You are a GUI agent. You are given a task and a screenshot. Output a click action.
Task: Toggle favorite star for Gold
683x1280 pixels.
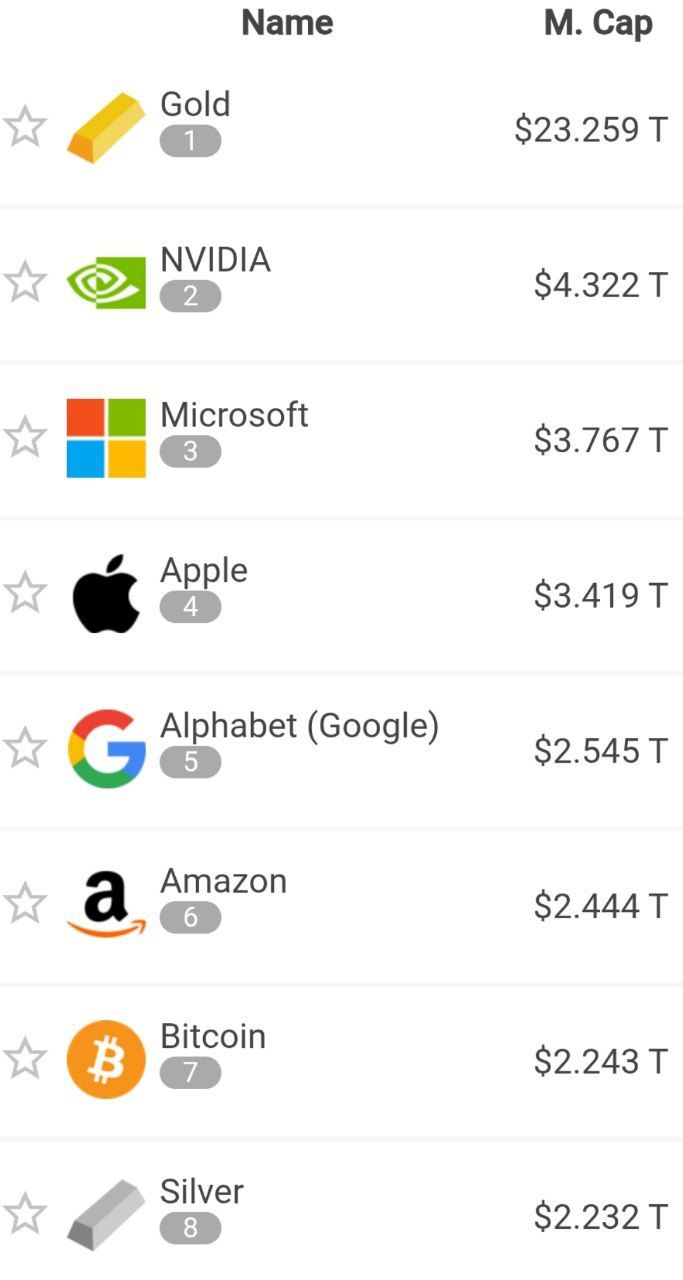25,127
